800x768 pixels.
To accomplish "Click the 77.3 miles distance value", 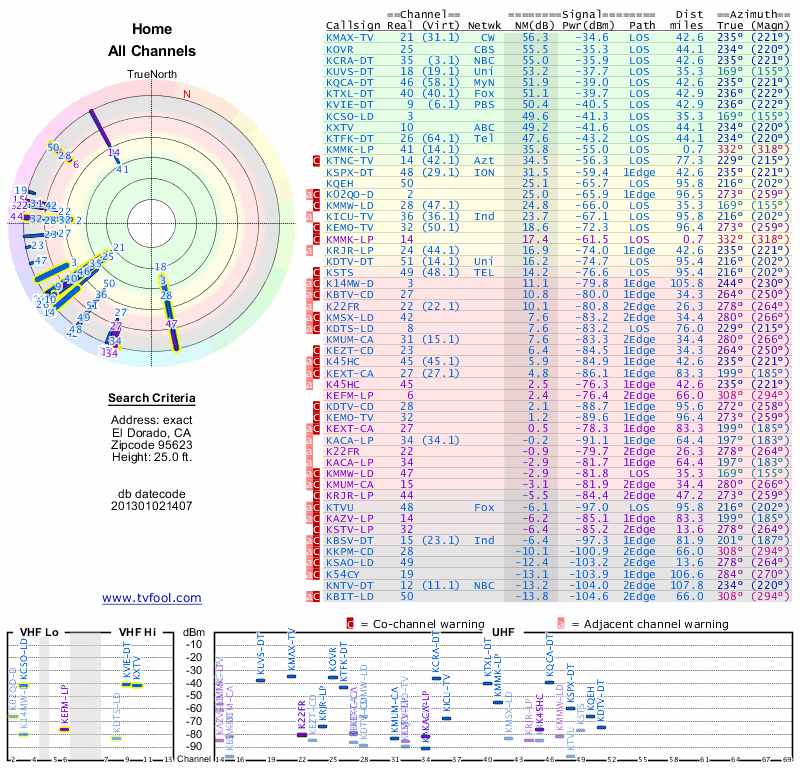I will click(x=690, y=161).
